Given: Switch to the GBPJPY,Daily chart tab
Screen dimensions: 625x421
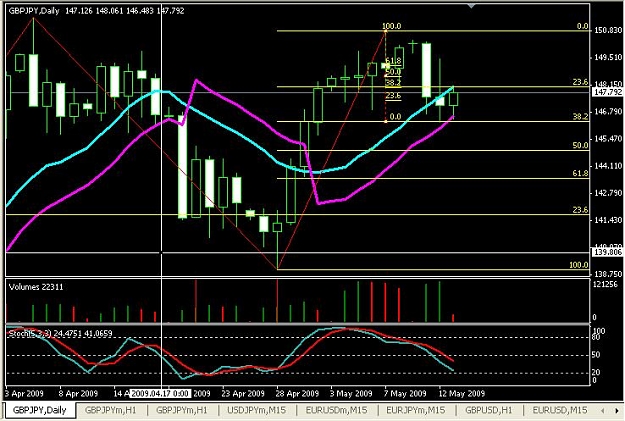Looking at the screenshot, I should [x=39, y=410].
